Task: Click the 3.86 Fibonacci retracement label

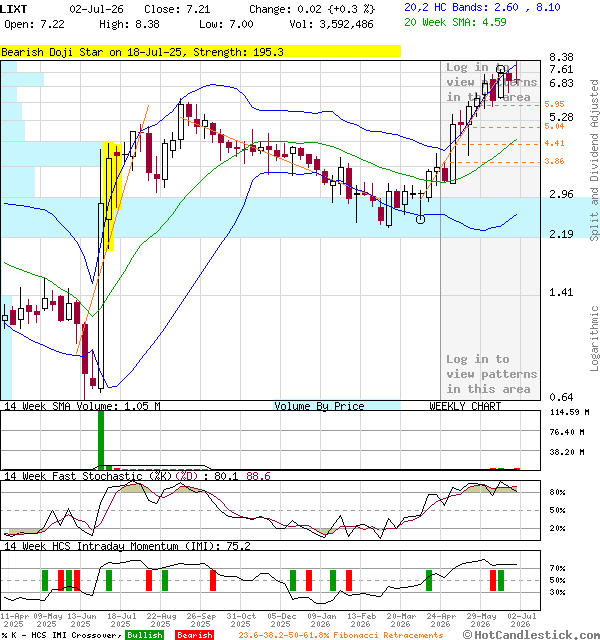Action: click(x=554, y=161)
